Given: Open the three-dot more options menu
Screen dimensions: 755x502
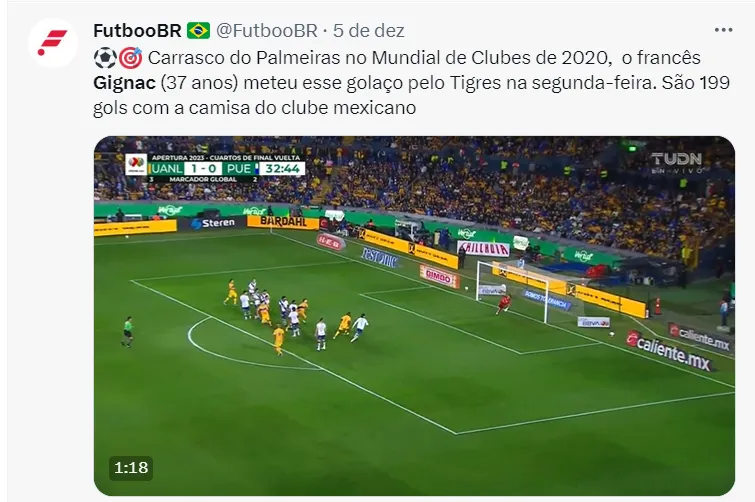Looking at the screenshot, I should [723, 30].
